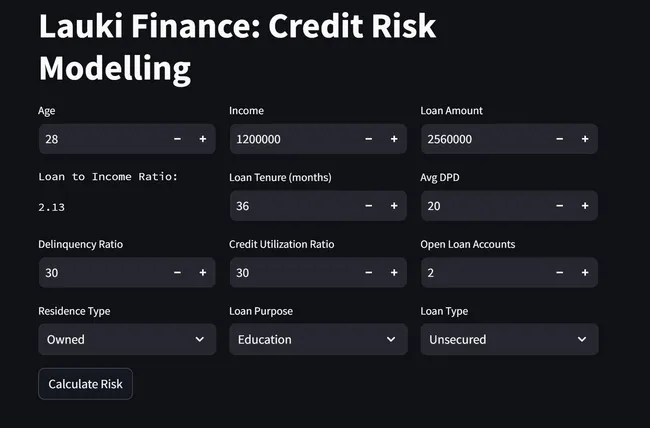Open the Loan Type dropdown
650x428 pixels.
click(x=508, y=339)
